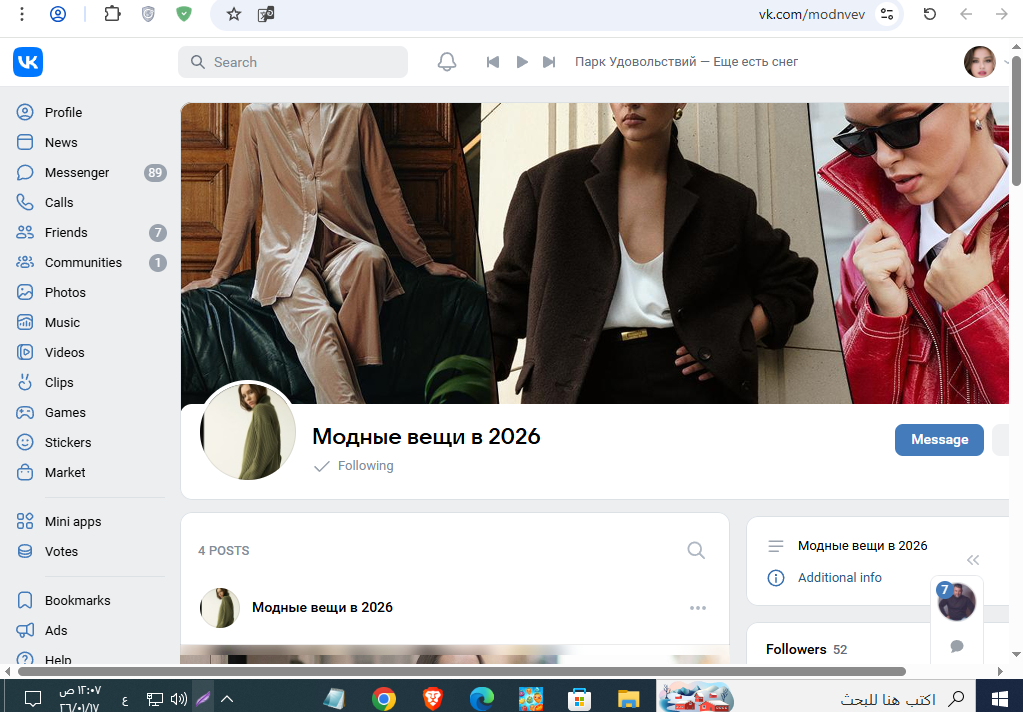Click community avatar with green sweater

[x=248, y=431]
